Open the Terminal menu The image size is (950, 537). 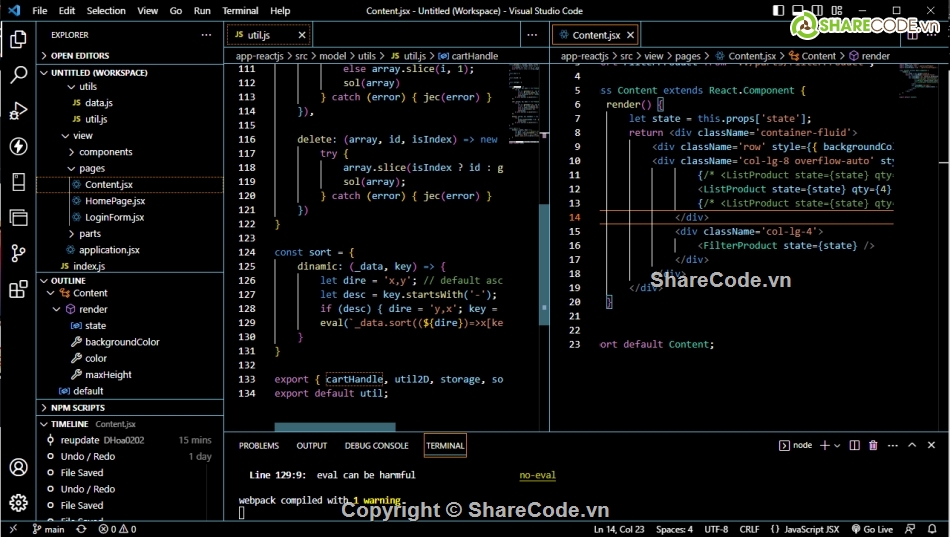point(240,11)
